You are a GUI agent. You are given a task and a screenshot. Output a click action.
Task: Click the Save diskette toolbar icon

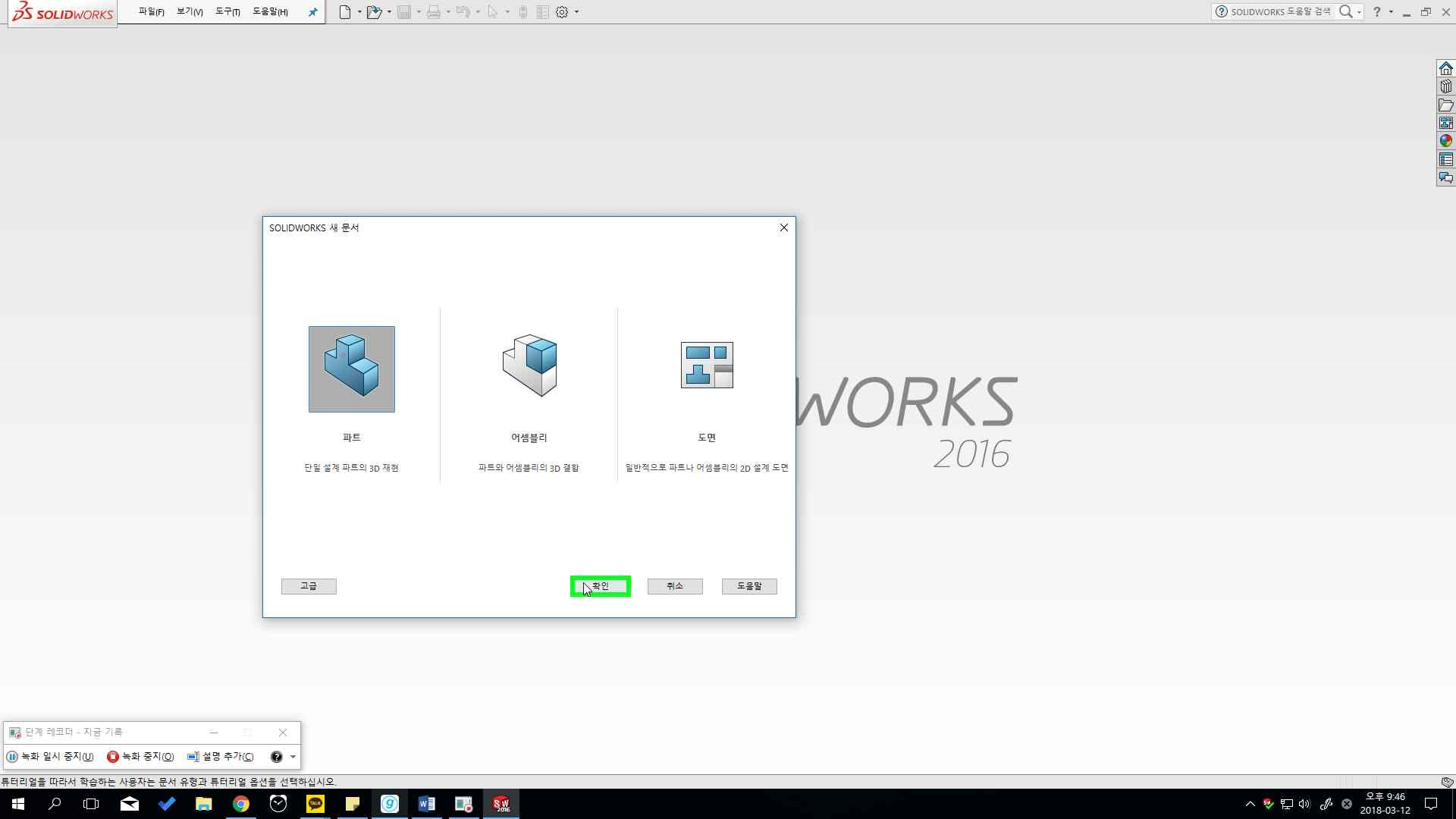[x=404, y=12]
